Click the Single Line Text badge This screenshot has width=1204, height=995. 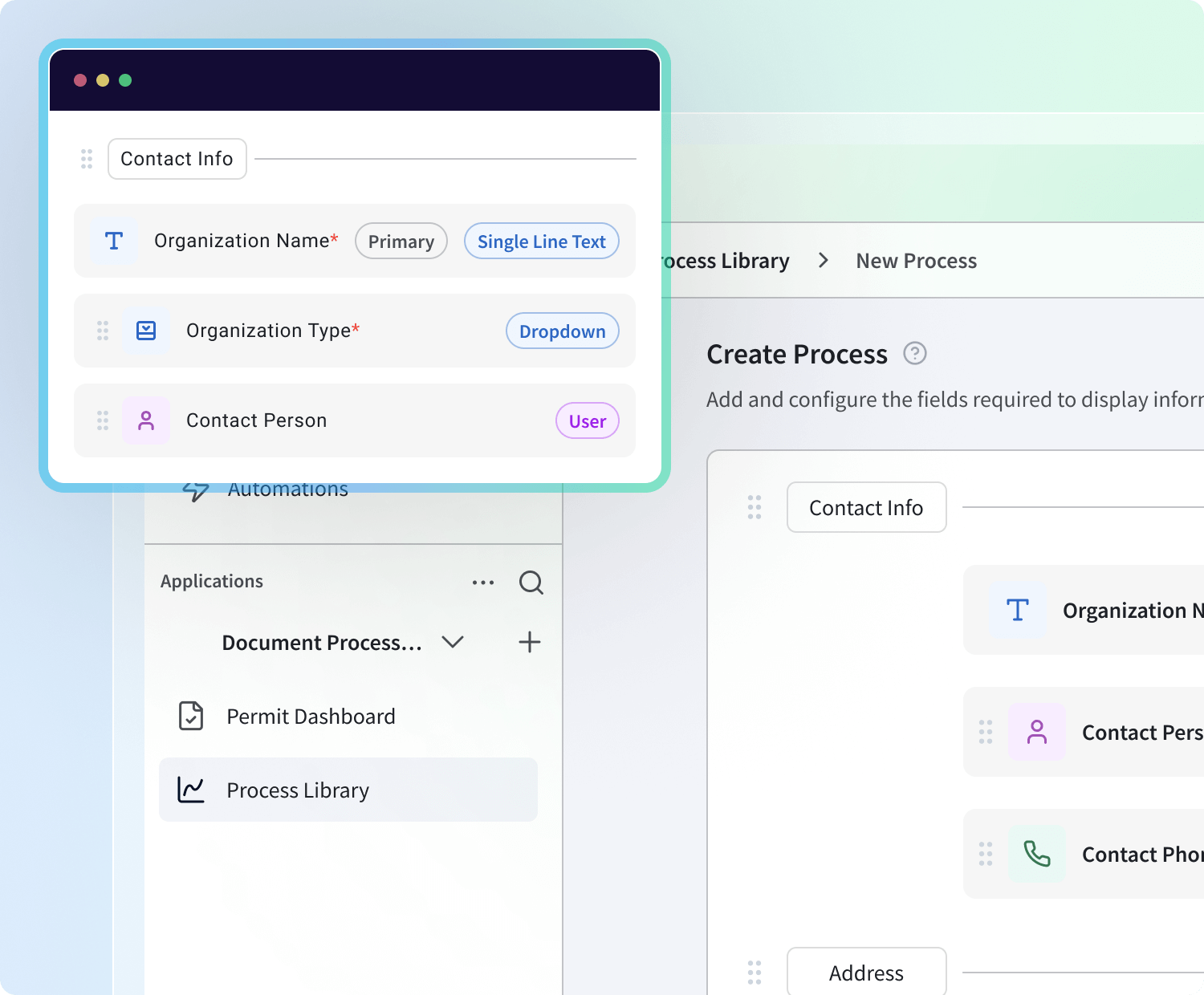tap(541, 242)
